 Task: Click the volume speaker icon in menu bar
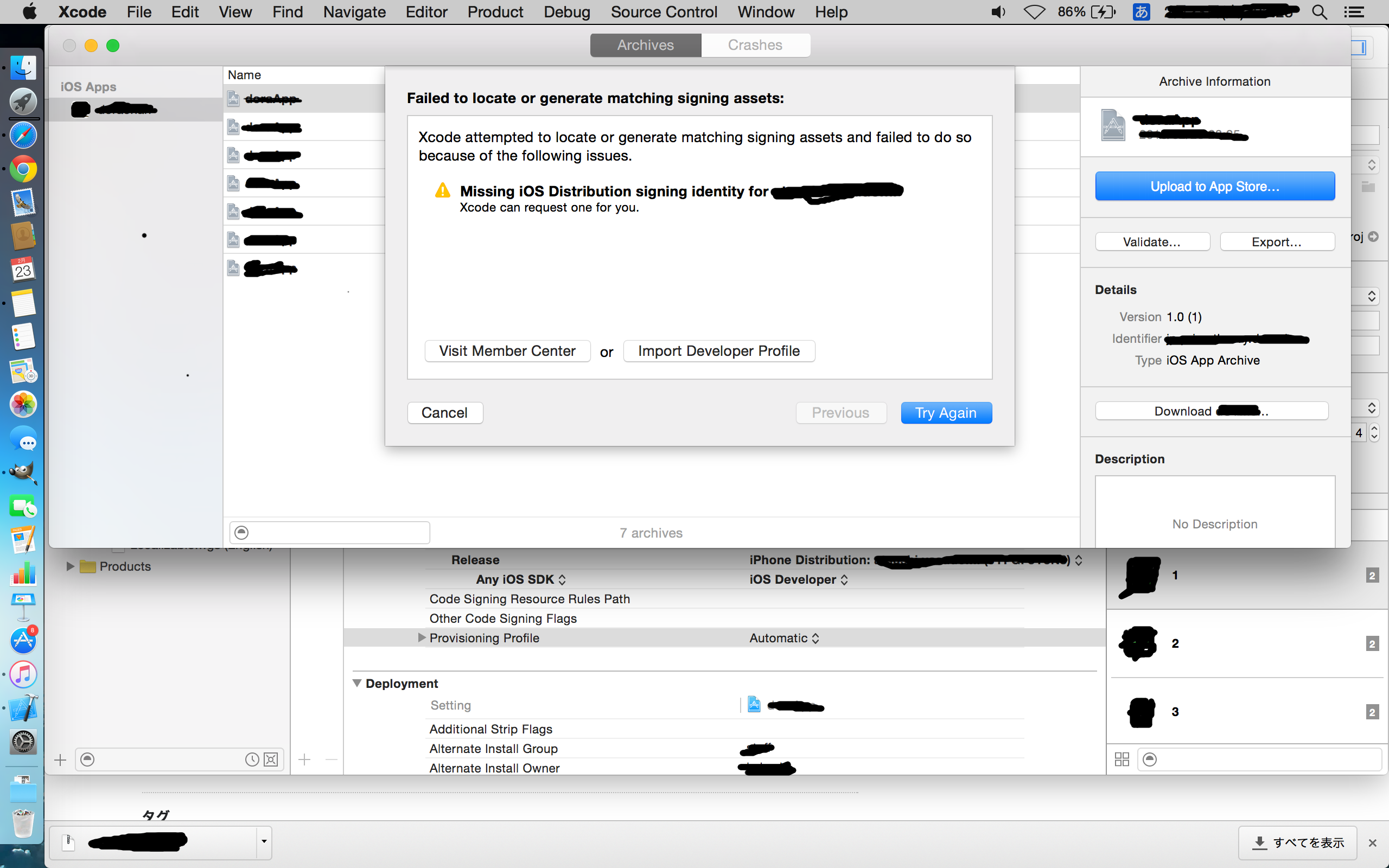999,12
